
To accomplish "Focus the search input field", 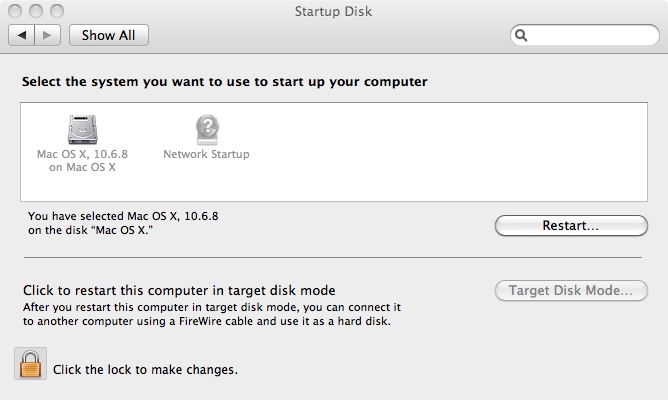I will pyautogui.click(x=590, y=35).
